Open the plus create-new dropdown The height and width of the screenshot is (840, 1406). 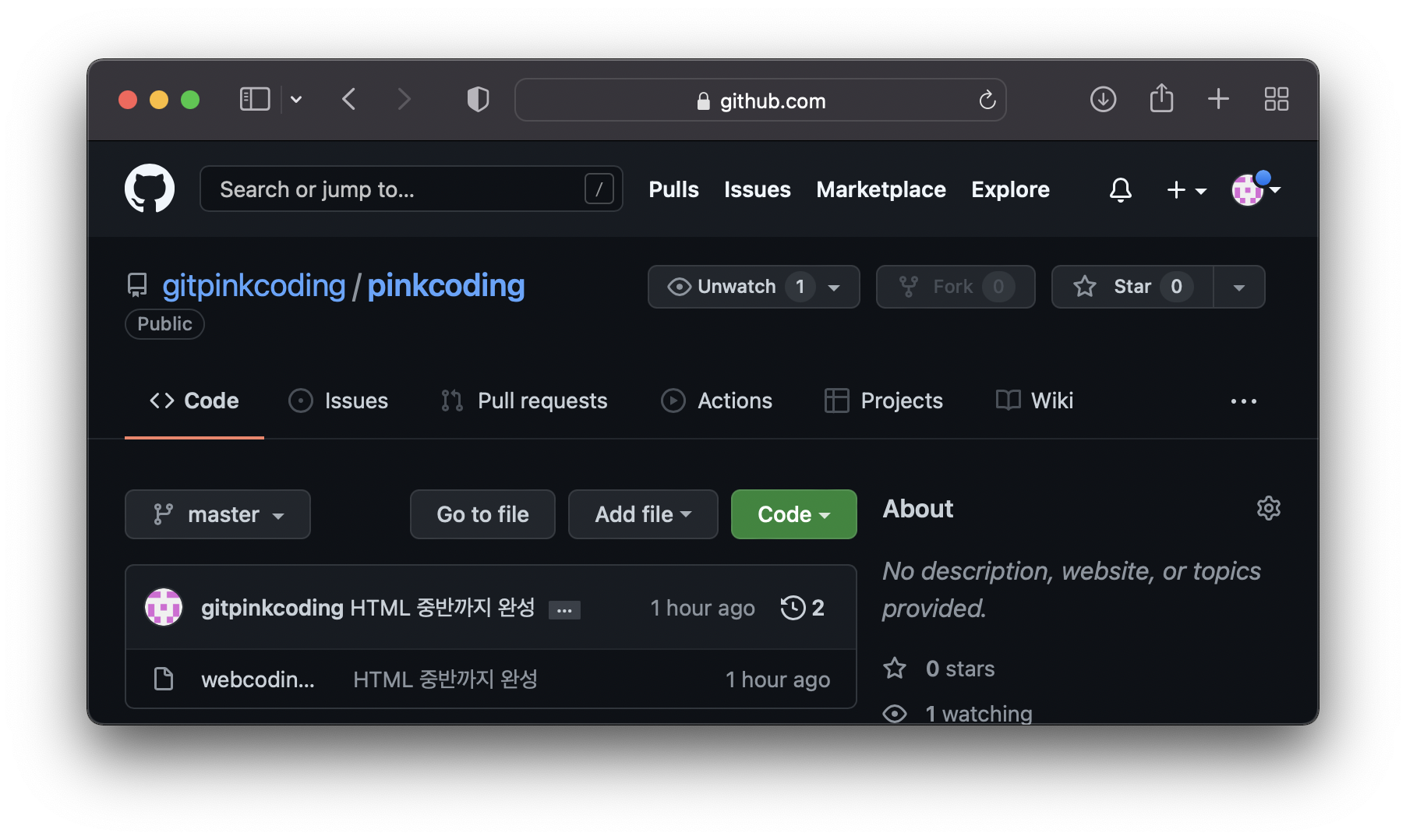(x=1186, y=189)
